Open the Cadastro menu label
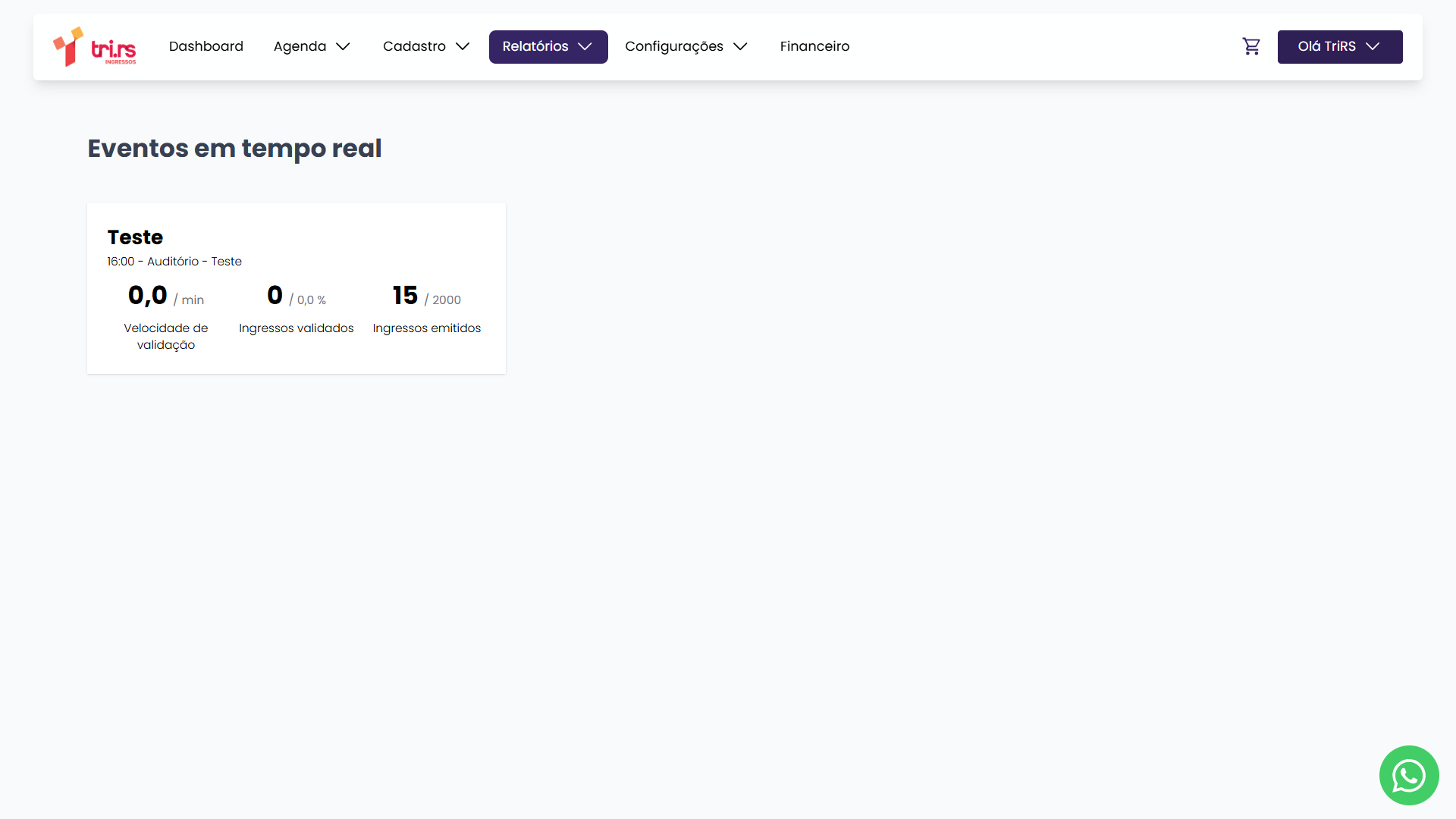The height and width of the screenshot is (819, 1456). [x=414, y=47]
